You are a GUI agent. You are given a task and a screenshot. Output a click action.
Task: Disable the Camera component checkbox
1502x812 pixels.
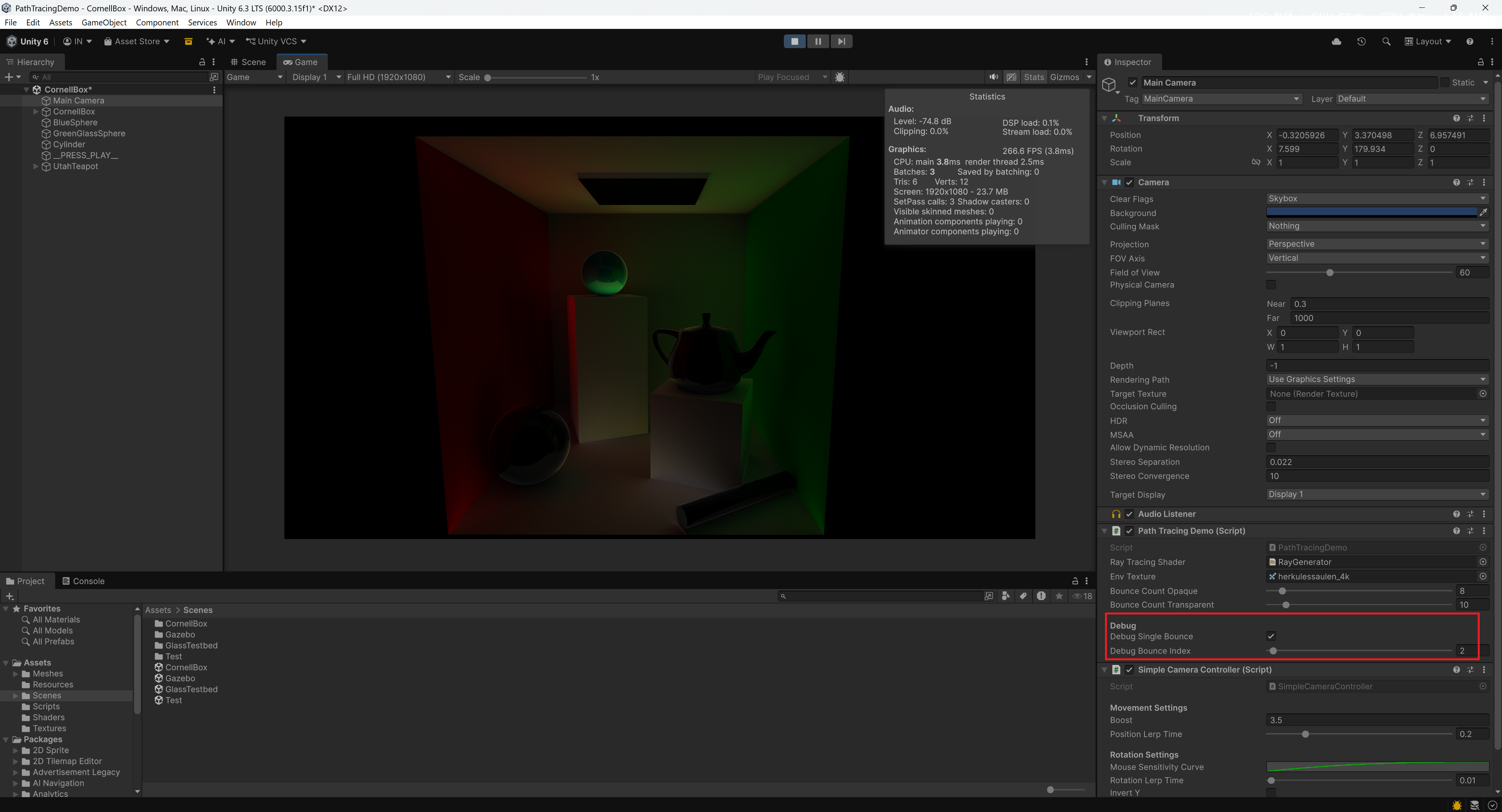tap(1129, 182)
